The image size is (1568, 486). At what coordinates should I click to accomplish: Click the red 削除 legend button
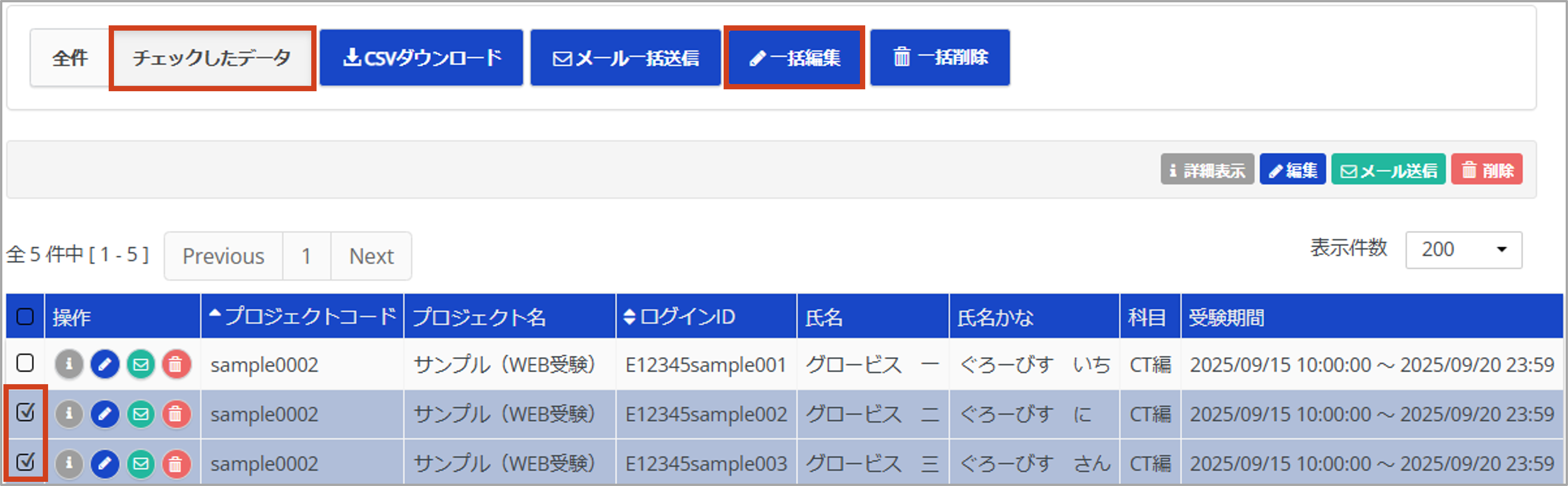[1487, 170]
